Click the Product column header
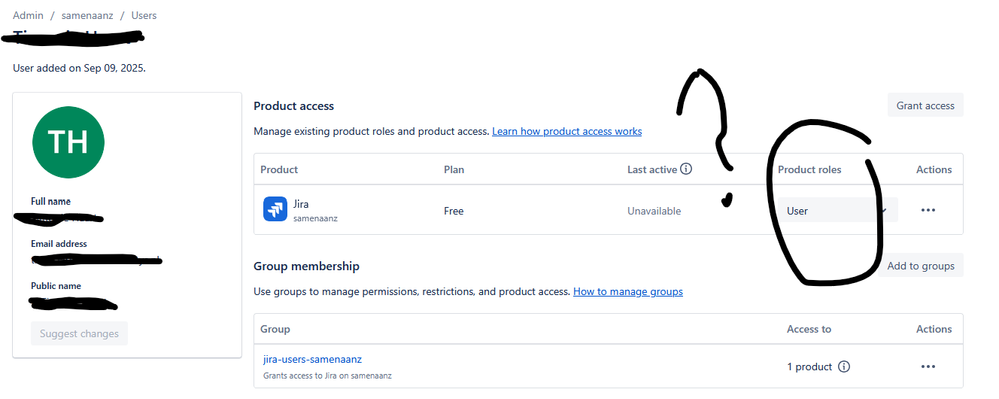The width and height of the screenshot is (999, 399). point(279,170)
